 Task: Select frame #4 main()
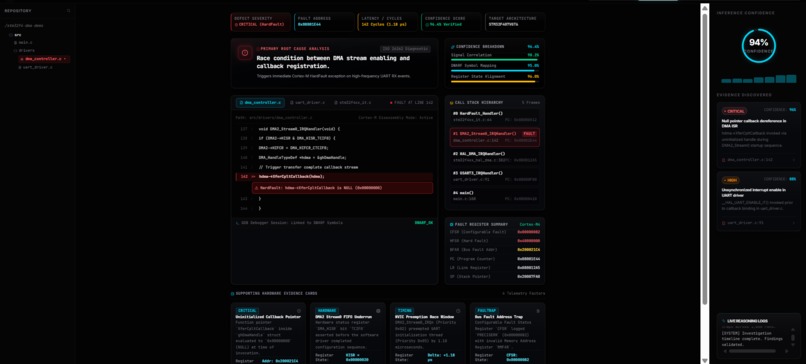[494, 196]
